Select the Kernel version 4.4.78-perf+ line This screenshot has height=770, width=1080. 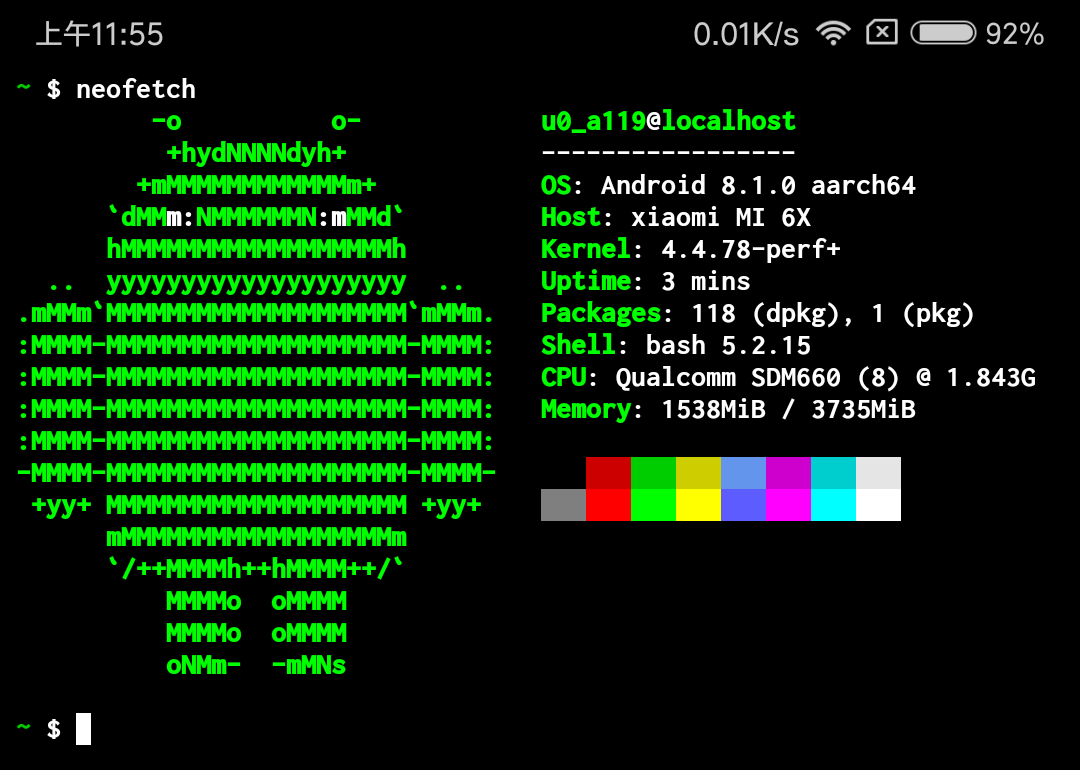(x=690, y=249)
